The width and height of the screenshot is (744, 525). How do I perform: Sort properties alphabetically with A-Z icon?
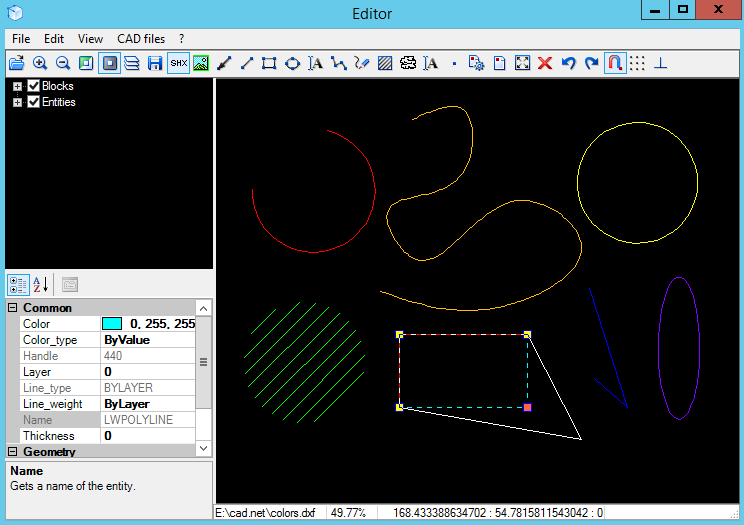pos(41,285)
